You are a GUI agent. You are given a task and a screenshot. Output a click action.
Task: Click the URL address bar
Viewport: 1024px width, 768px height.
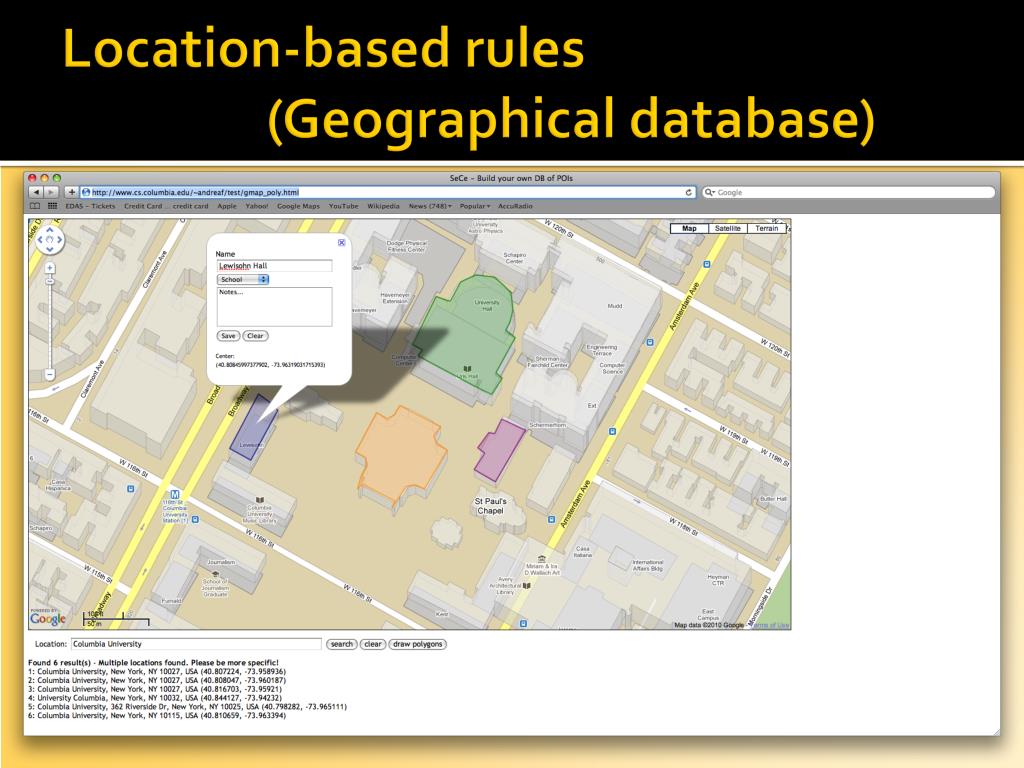387,193
